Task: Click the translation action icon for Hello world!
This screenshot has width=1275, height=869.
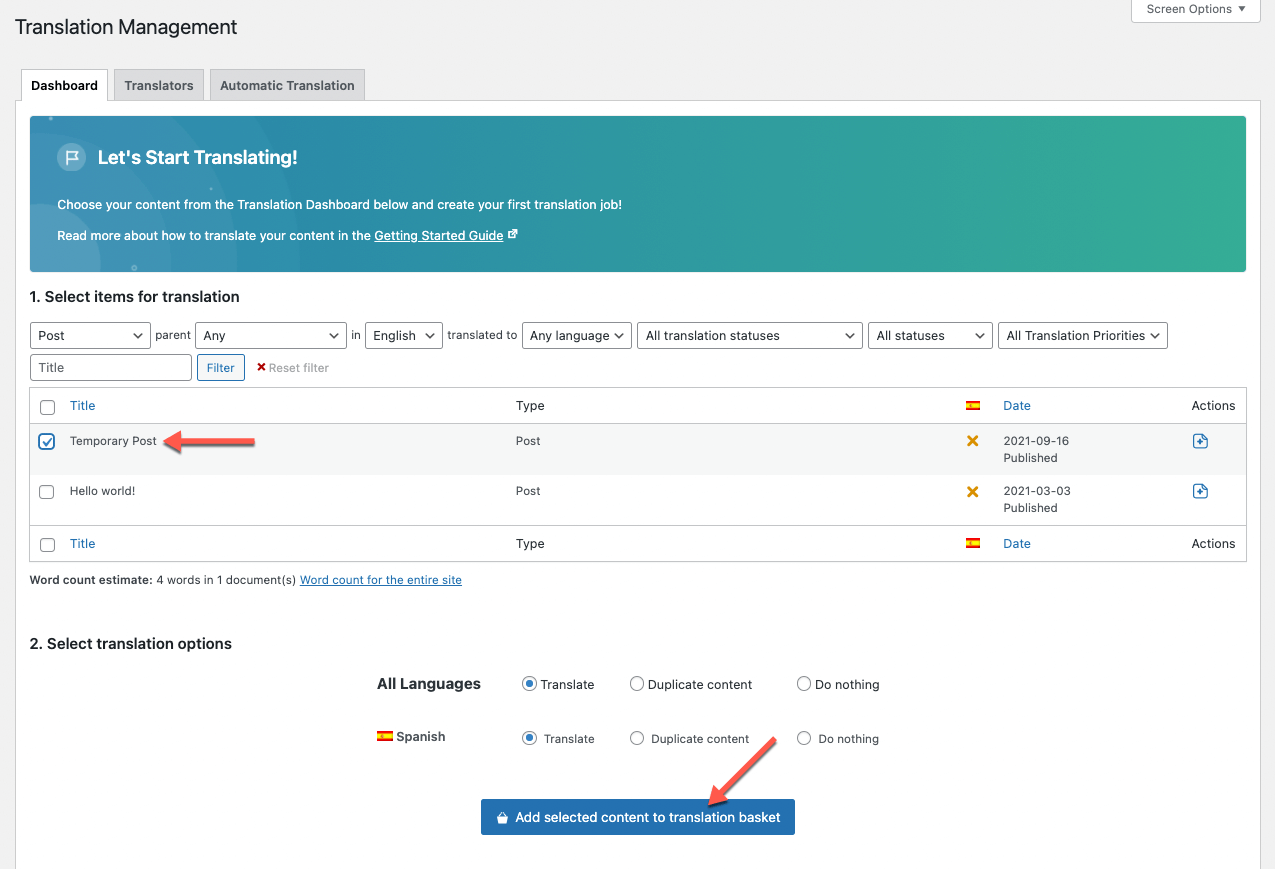Action: (x=1200, y=491)
